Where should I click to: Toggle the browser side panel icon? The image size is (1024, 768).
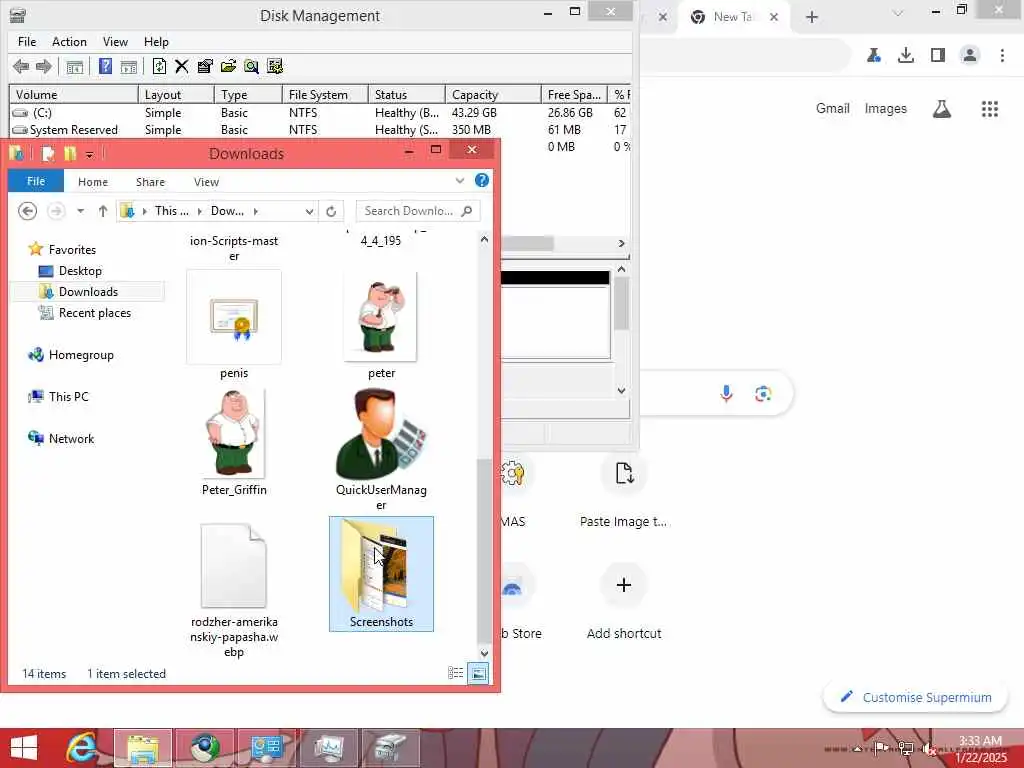click(938, 55)
